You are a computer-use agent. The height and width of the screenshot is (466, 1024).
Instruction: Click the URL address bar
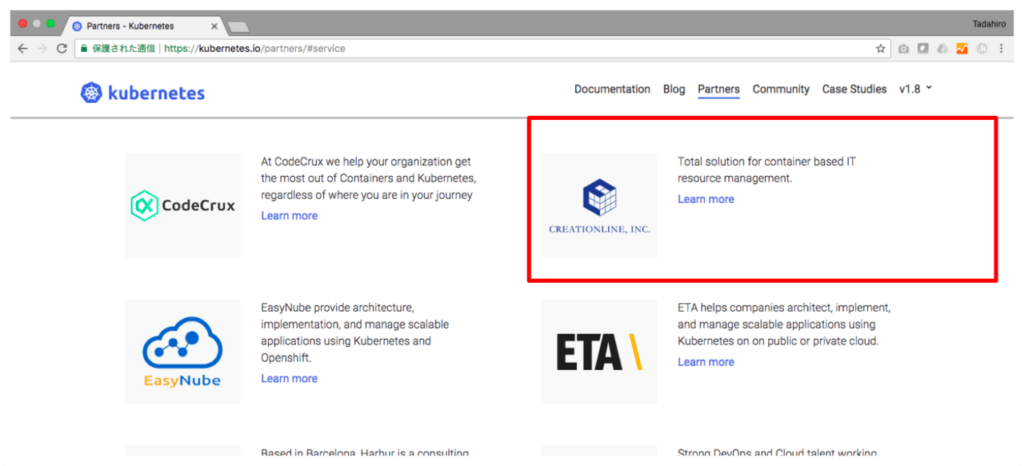tap(500, 48)
